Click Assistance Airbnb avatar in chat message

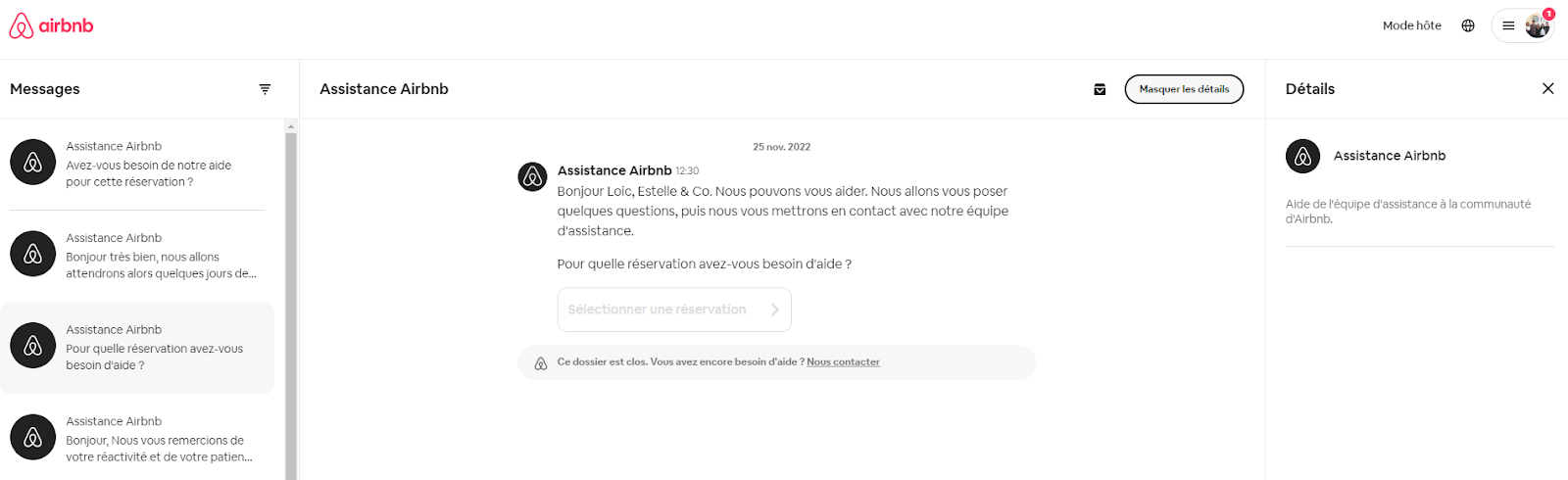[x=532, y=176]
